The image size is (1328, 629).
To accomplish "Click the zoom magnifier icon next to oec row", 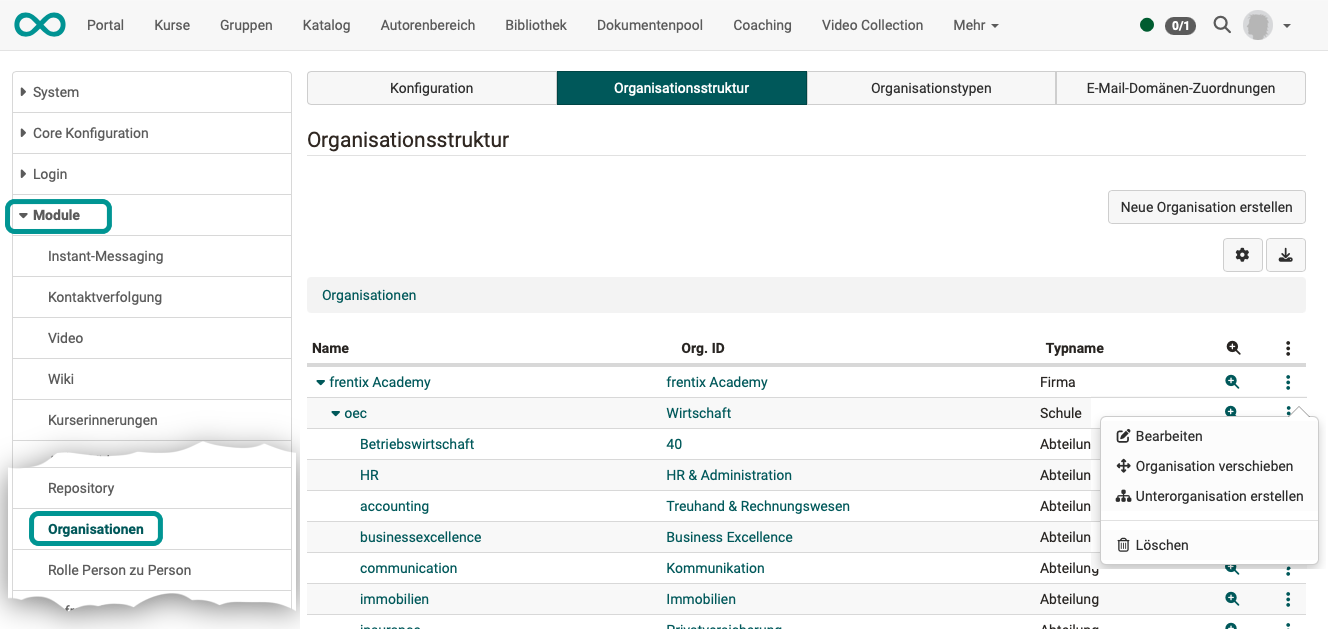I will click(x=1231, y=413).
